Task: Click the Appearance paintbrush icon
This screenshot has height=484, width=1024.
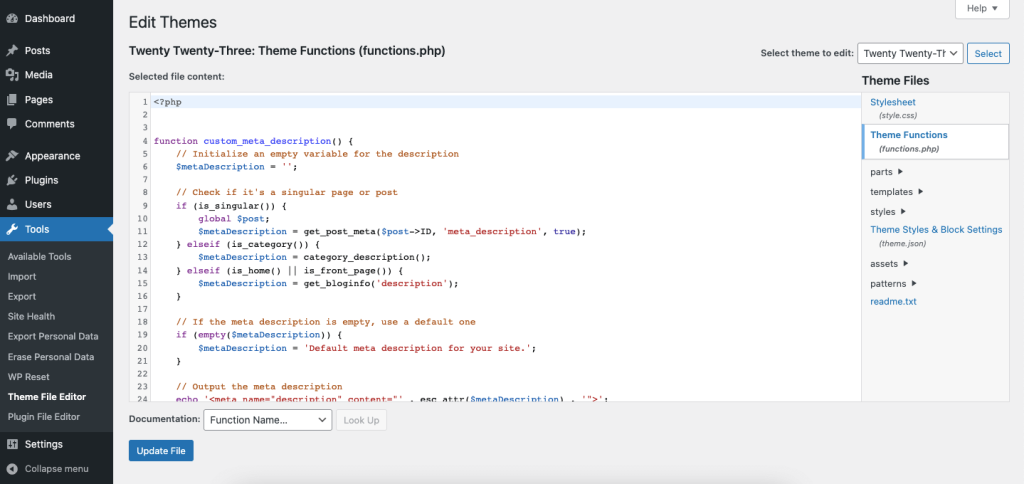Action: pyautogui.click(x=12, y=156)
